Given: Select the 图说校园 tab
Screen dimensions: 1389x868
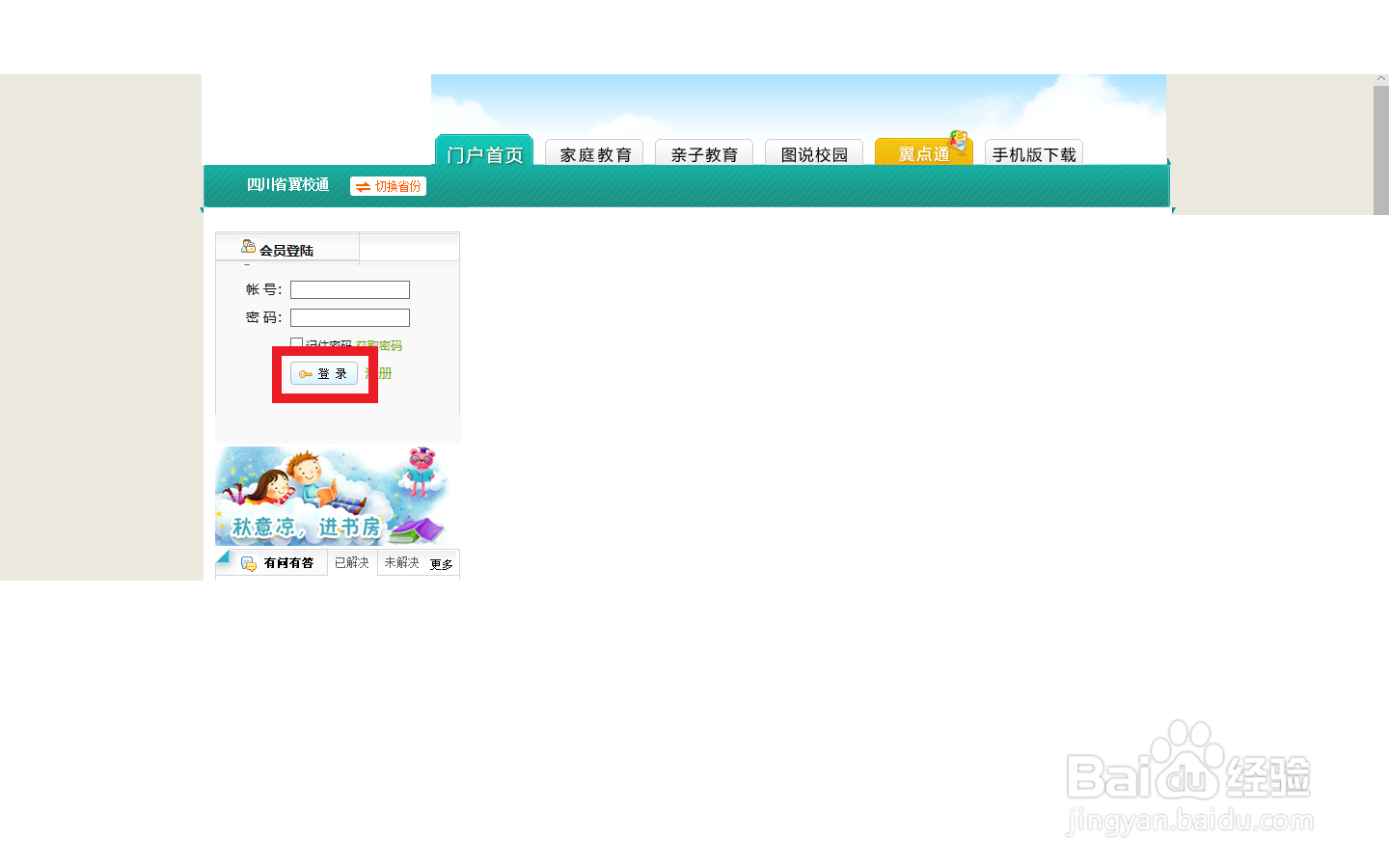Looking at the screenshot, I should tap(814, 154).
